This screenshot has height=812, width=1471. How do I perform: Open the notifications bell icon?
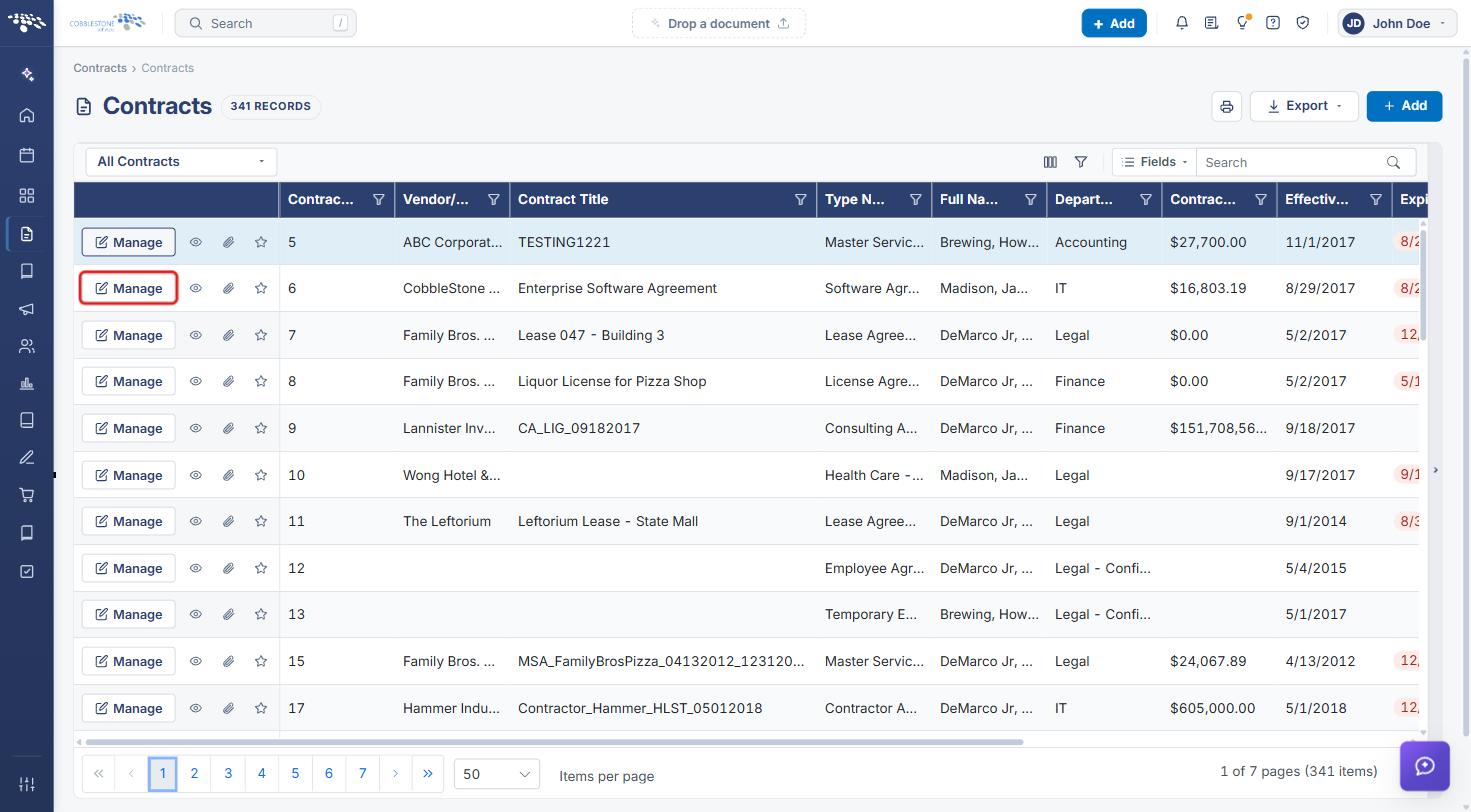coord(1182,23)
